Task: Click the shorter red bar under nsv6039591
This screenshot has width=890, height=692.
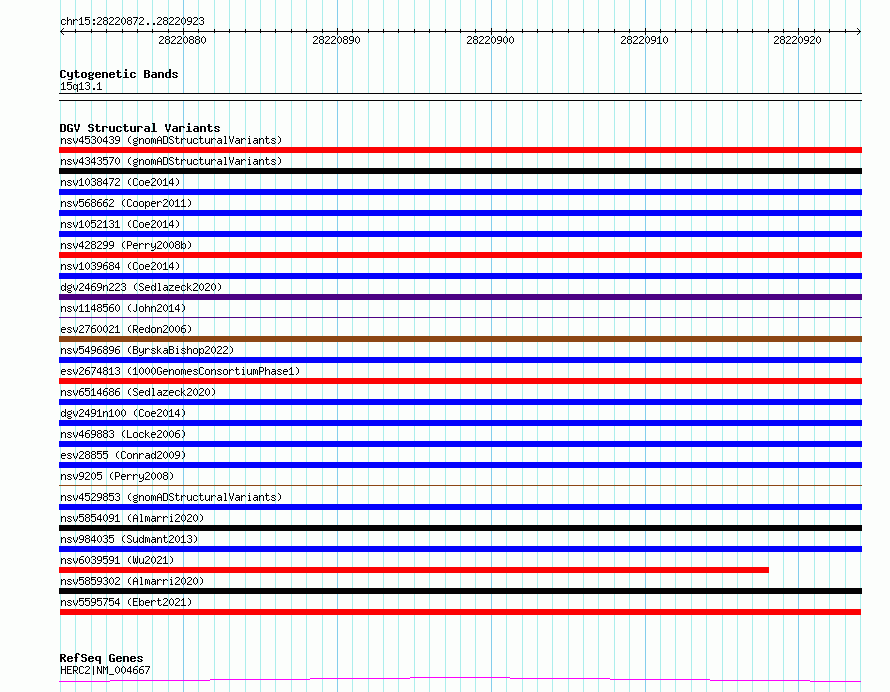Action: pyautogui.click(x=414, y=570)
